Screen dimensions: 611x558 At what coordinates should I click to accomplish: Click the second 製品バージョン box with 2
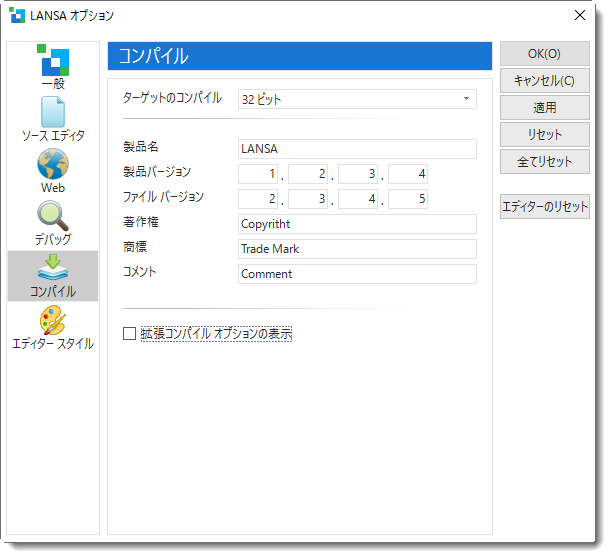[x=308, y=174]
